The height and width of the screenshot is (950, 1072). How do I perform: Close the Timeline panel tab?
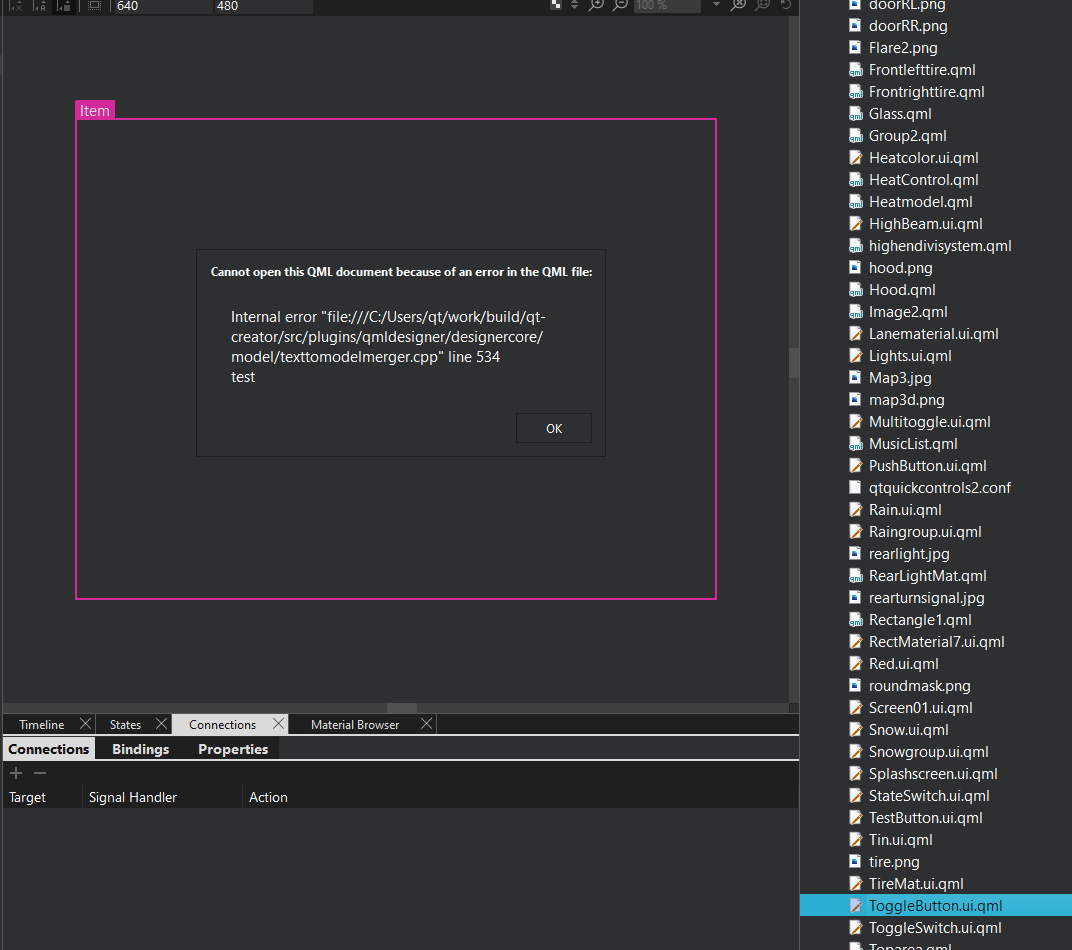[x=85, y=724]
